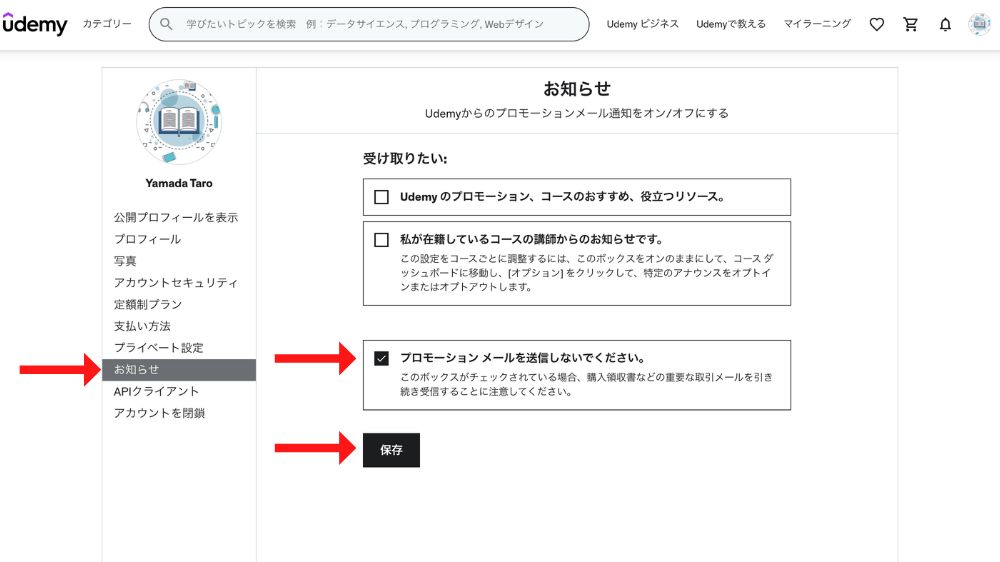
Task: Open the shopping cart icon
Action: point(911,24)
